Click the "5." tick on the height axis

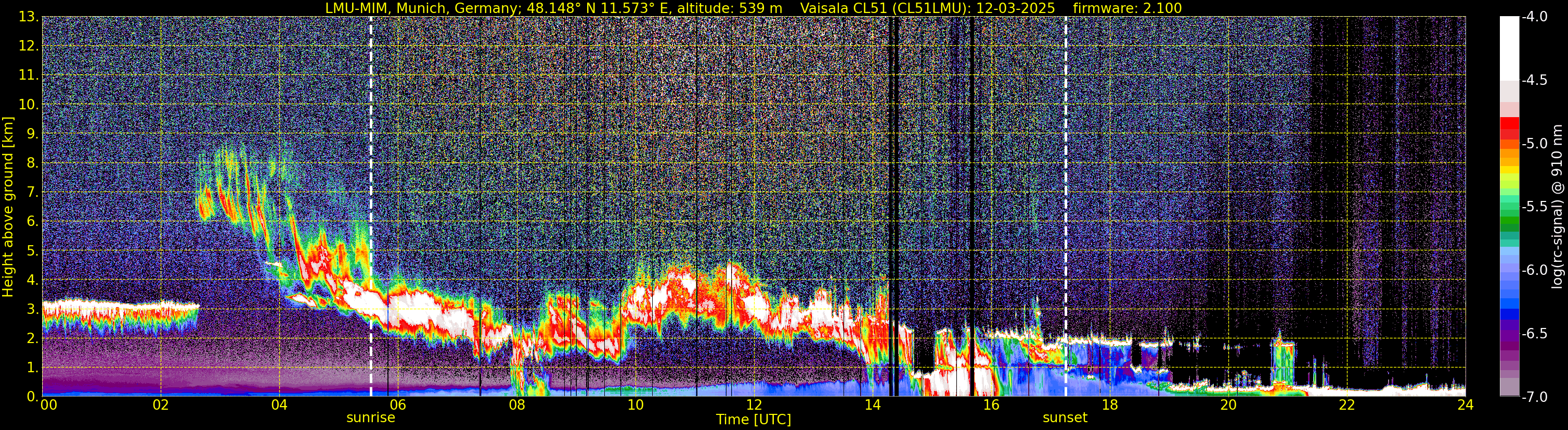pos(33,251)
